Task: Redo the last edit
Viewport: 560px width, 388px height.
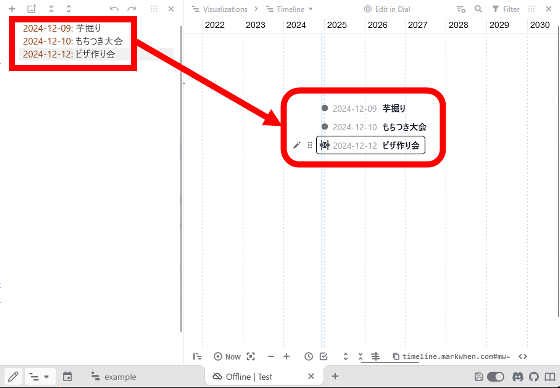Action: coord(132,9)
